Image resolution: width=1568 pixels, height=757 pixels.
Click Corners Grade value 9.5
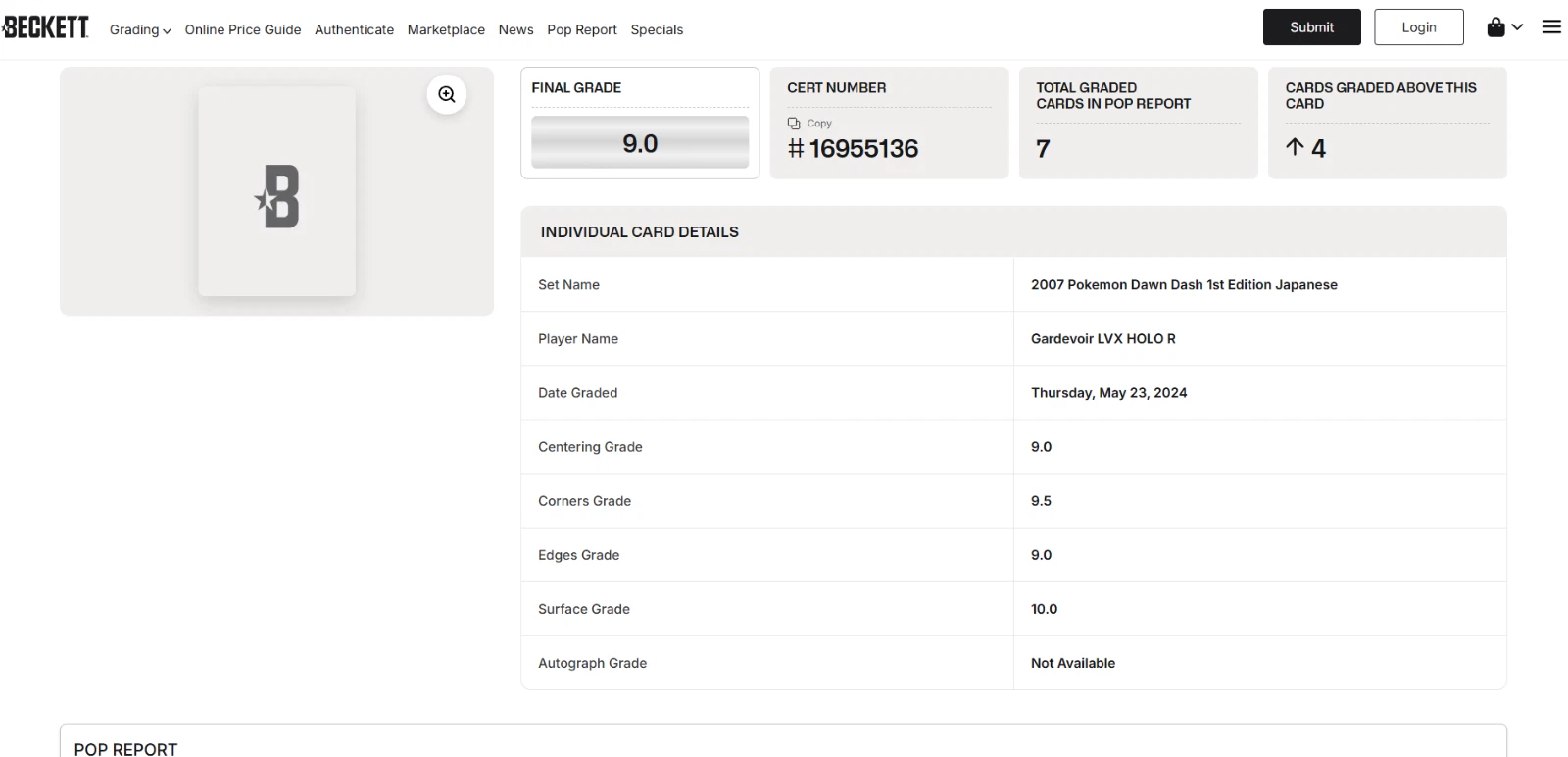pyautogui.click(x=1041, y=501)
